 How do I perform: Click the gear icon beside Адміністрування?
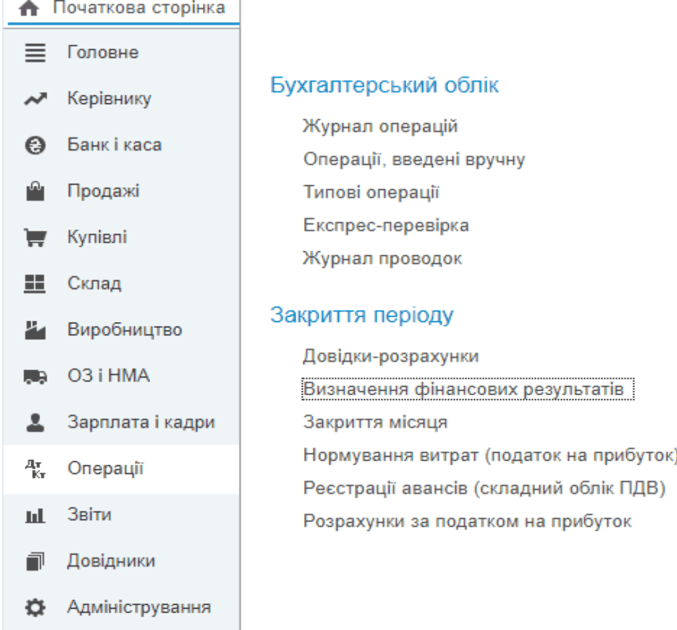30,607
